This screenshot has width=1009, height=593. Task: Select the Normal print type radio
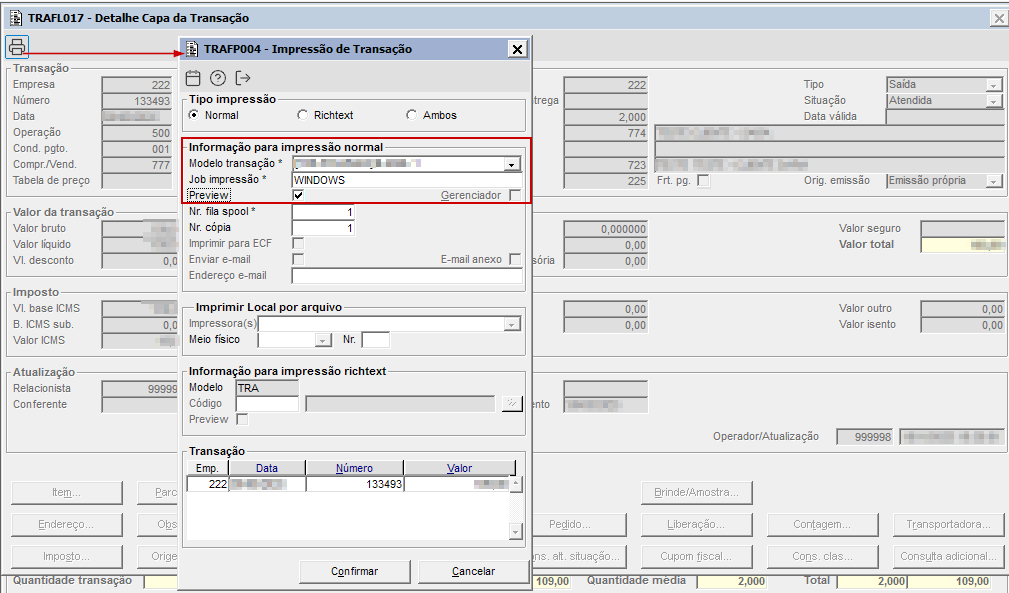194,114
